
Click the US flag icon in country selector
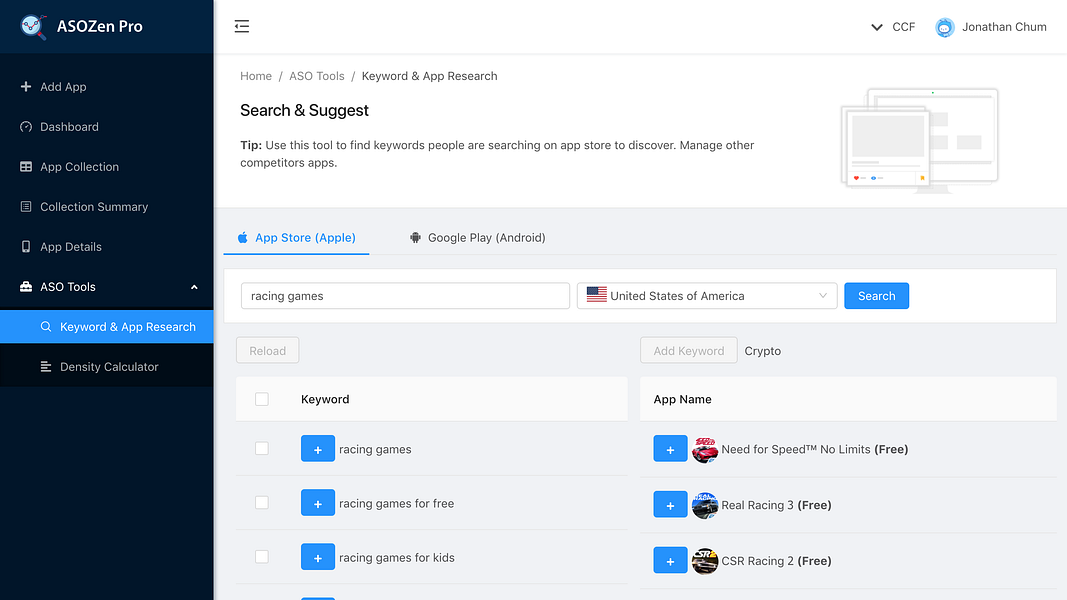tap(597, 295)
